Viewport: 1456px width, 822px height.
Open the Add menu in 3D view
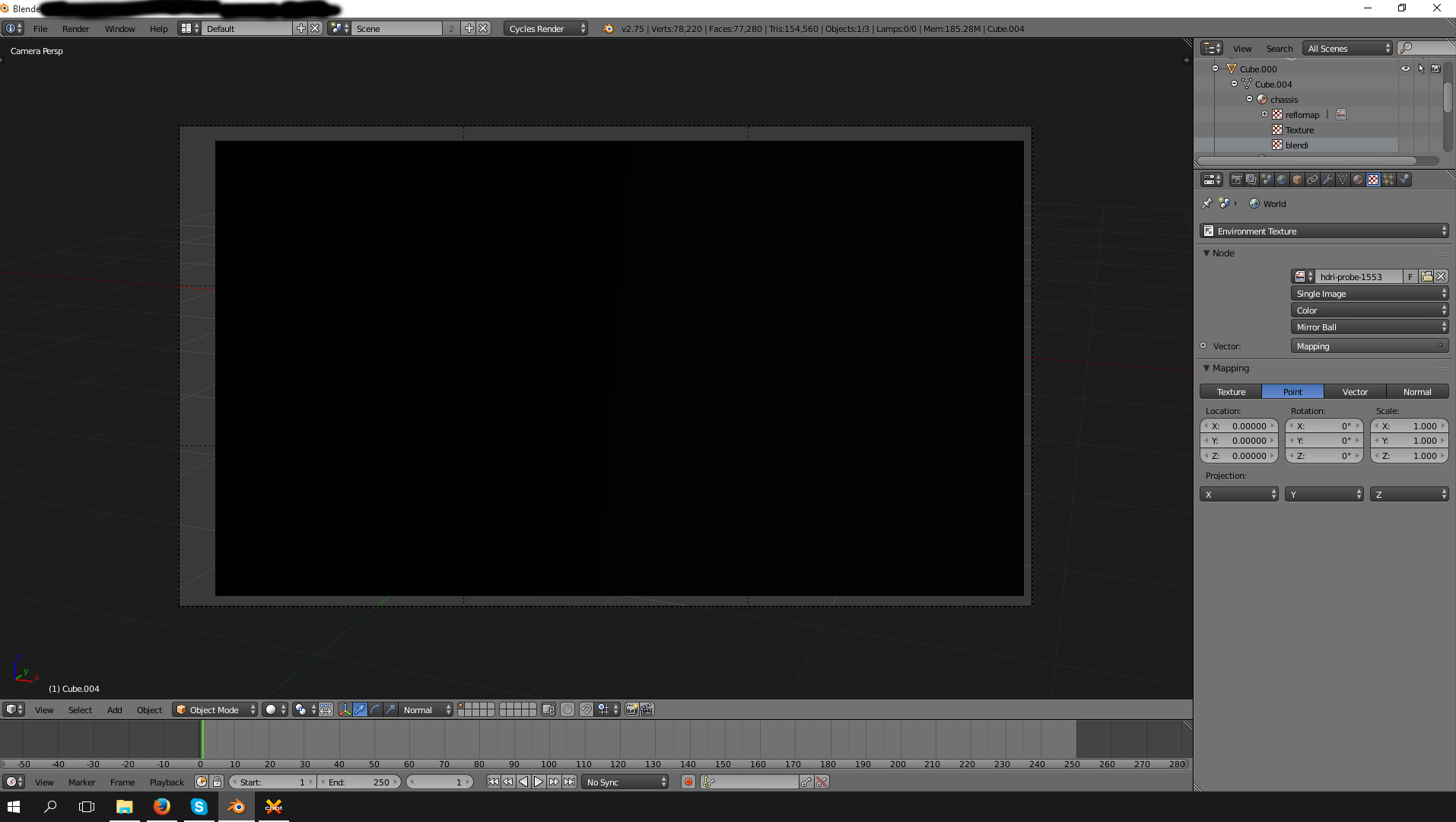114,709
